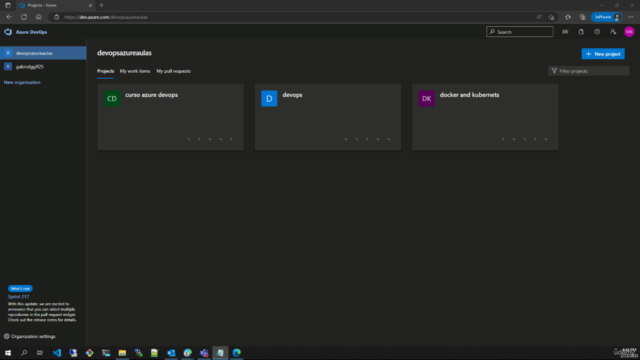This screenshot has width=640, height=360.
Task: Open the tab actions menu icon
Action: point(8,5)
